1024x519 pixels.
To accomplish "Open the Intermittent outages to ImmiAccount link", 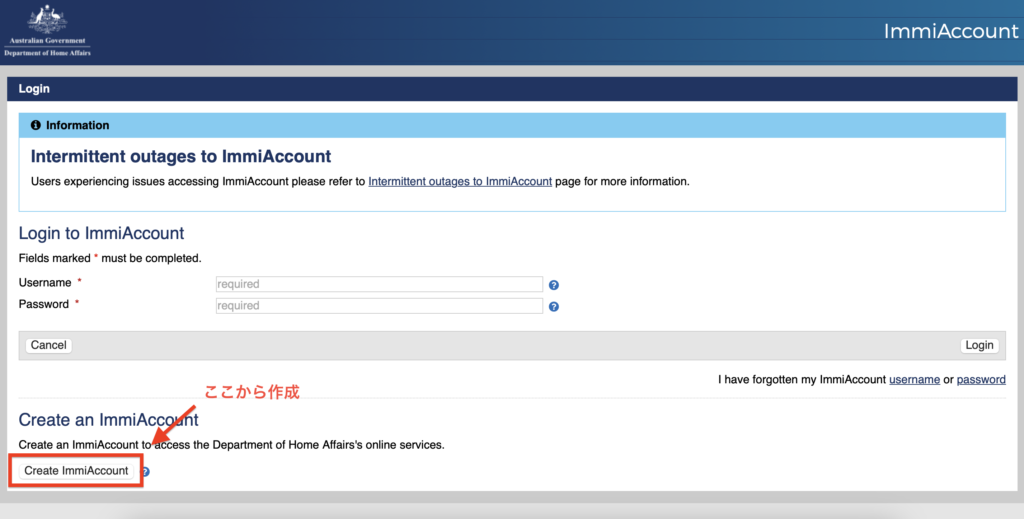I will pos(460,182).
